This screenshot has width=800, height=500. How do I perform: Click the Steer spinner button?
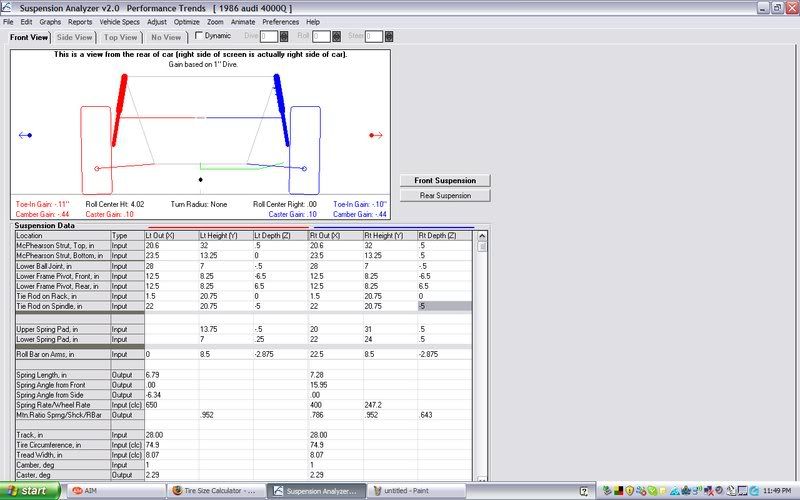390,37
